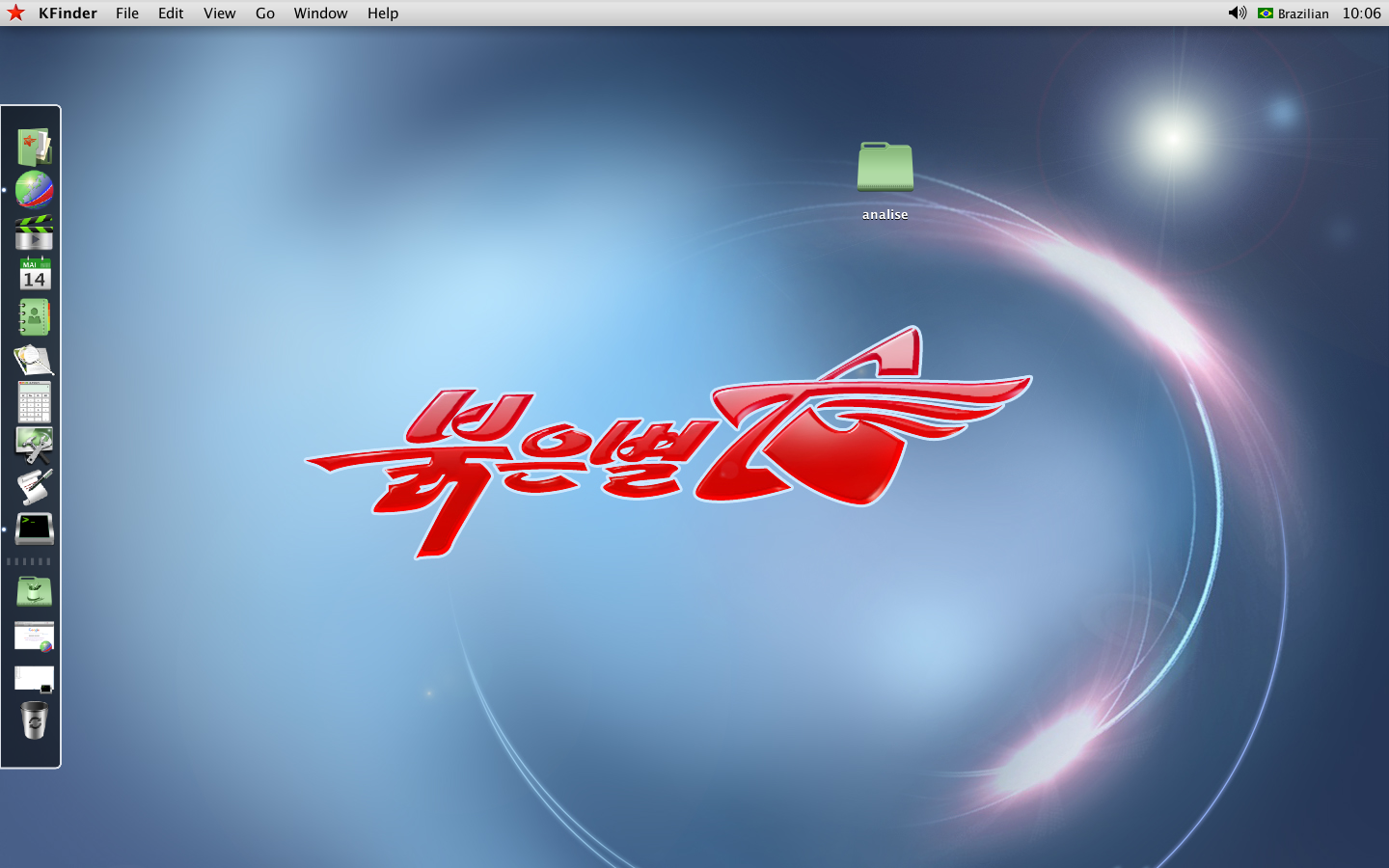
Task: Launch the Naenara globe browser from dock
Action: coord(34,190)
